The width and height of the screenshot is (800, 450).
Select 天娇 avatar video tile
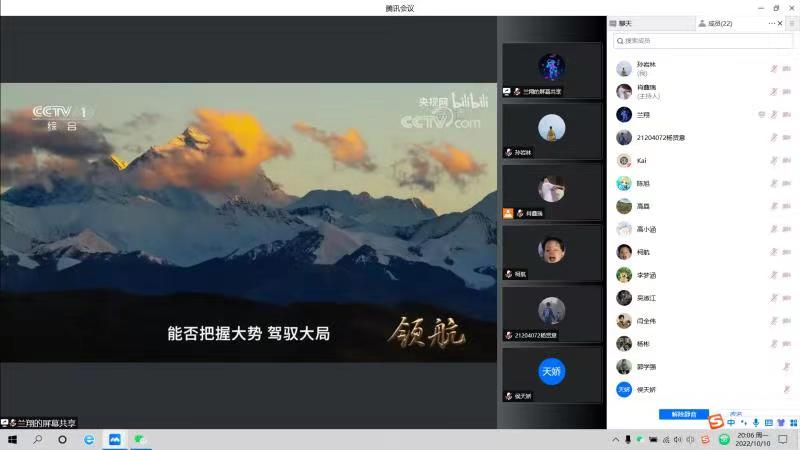click(551, 374)
